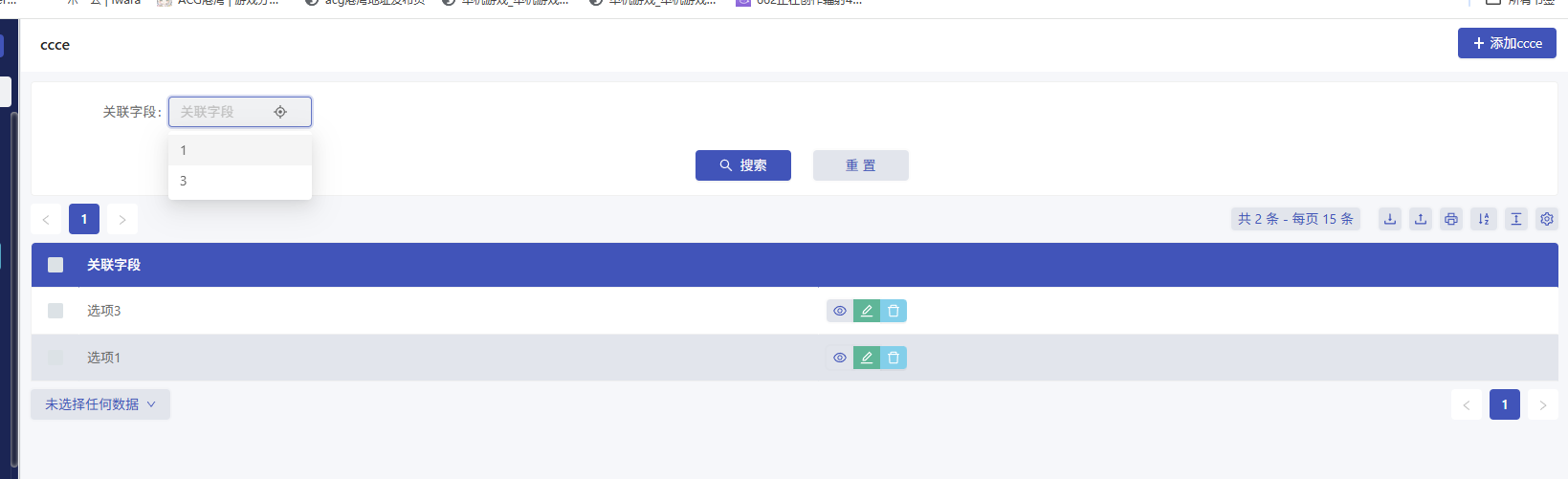
Task: Go to next page in top pagination
Action: pos(122,219)
